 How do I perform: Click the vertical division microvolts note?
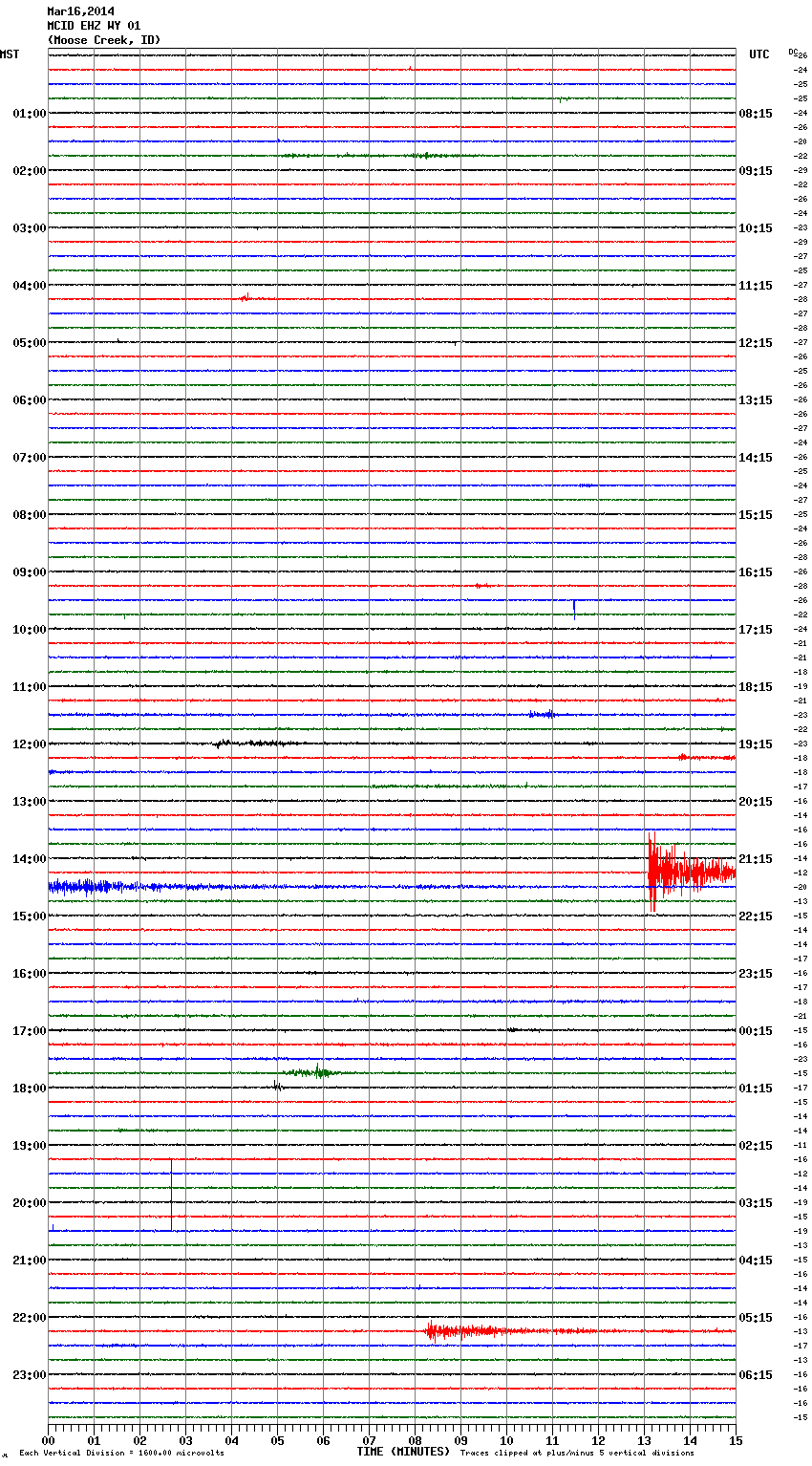[121, 1454]
